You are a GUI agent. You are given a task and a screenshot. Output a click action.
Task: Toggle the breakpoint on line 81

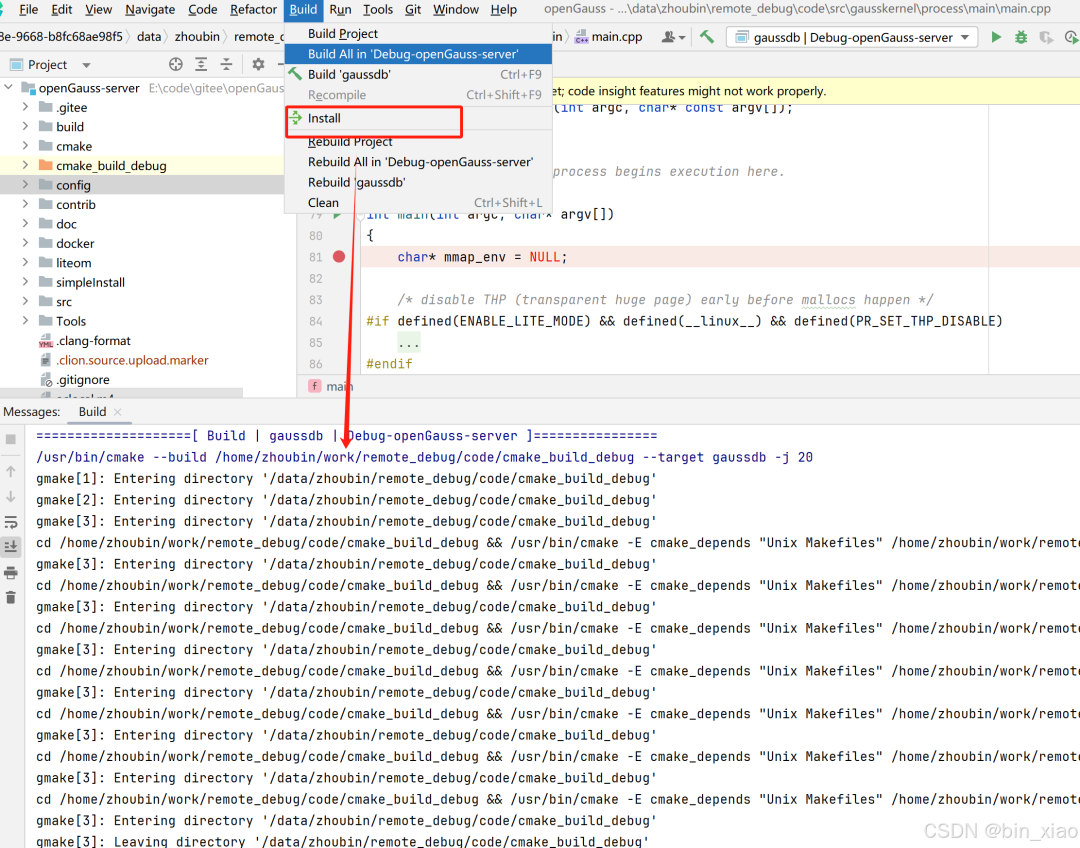tap(339, 256)
